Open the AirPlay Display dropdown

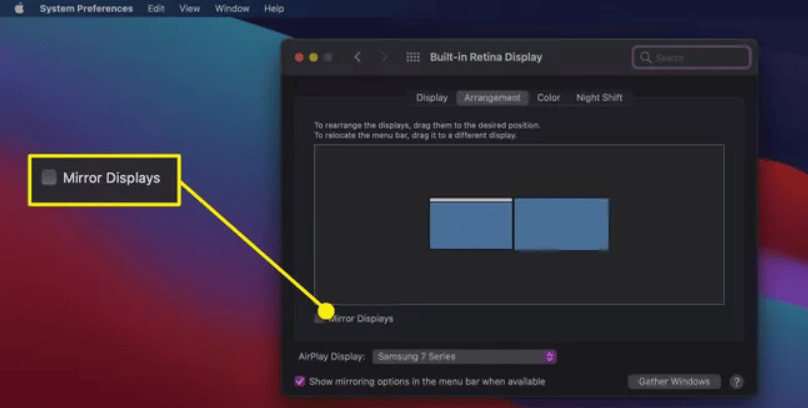pyautogui.click(x=464, y=356)
